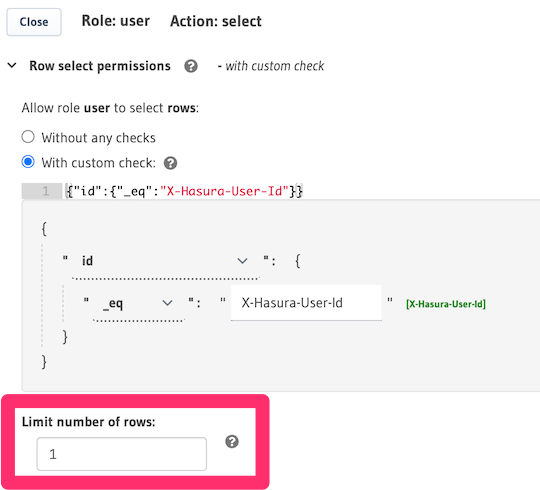Select the With custom check radio option
The width and height of the screenshot is (540, 490).
[x=28, y=162]
